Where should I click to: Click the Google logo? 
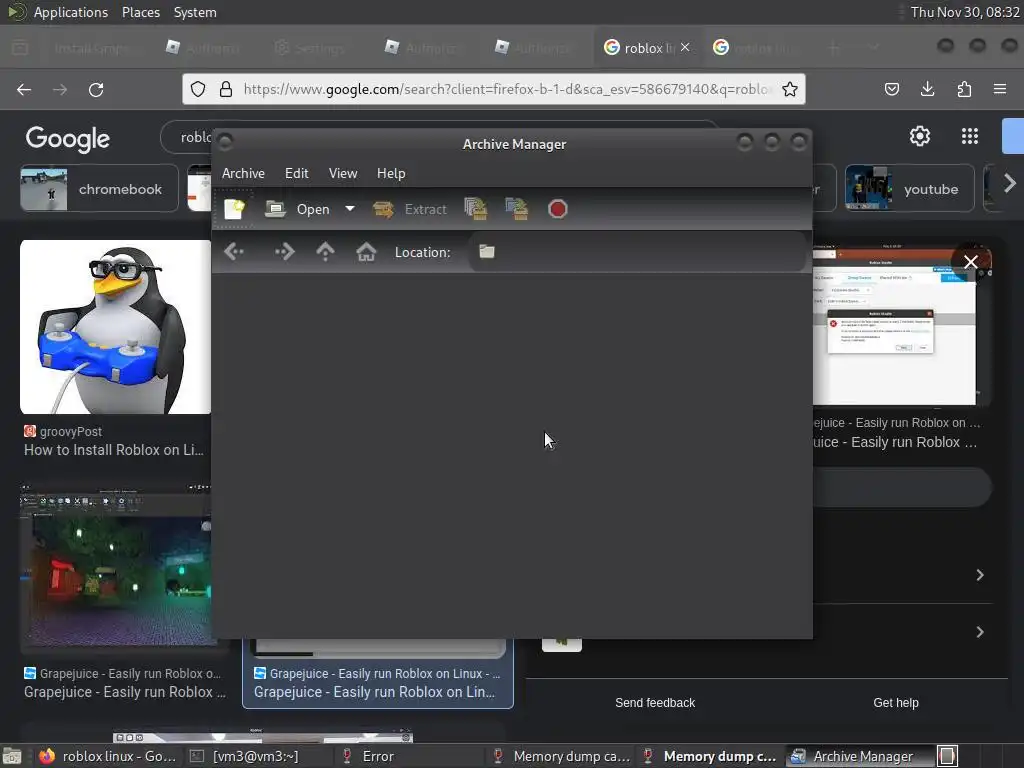click(68, 138)
